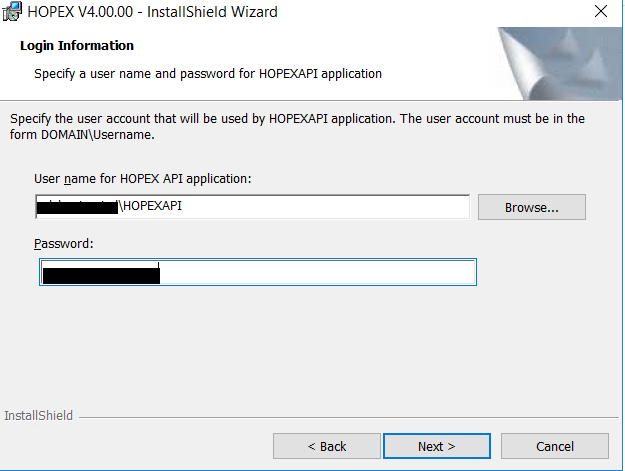Click the 'User name for HOPEX API application' label
This screenshot has width=625, height=471.
tap(142, 178)
